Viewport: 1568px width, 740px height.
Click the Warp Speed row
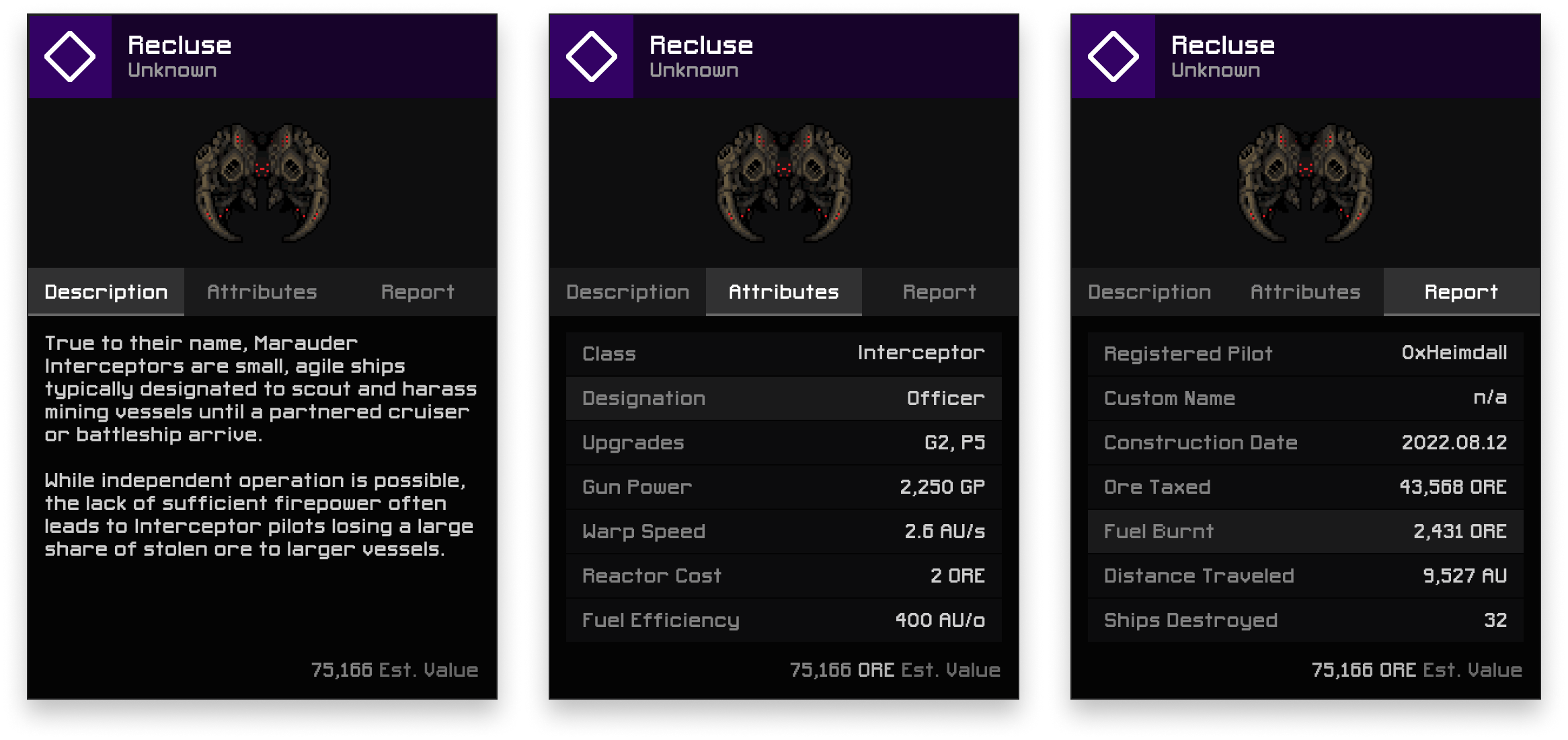(x=783, y=531)
